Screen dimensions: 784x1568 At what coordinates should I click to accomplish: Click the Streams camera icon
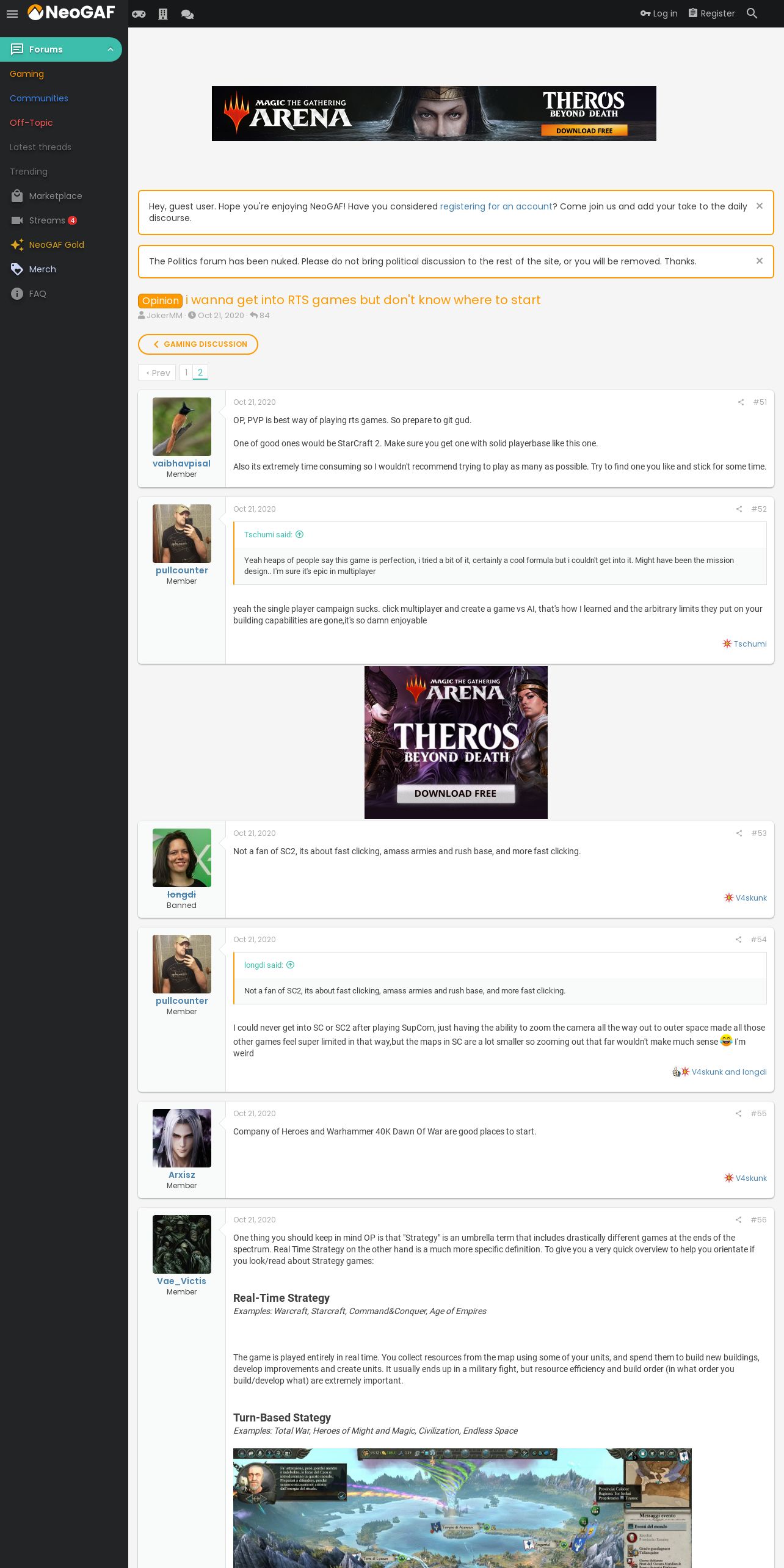[17, 220]
